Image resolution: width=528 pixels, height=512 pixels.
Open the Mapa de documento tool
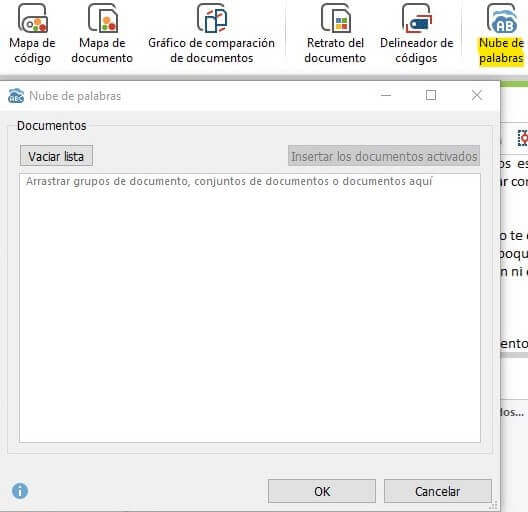[102, 34]
